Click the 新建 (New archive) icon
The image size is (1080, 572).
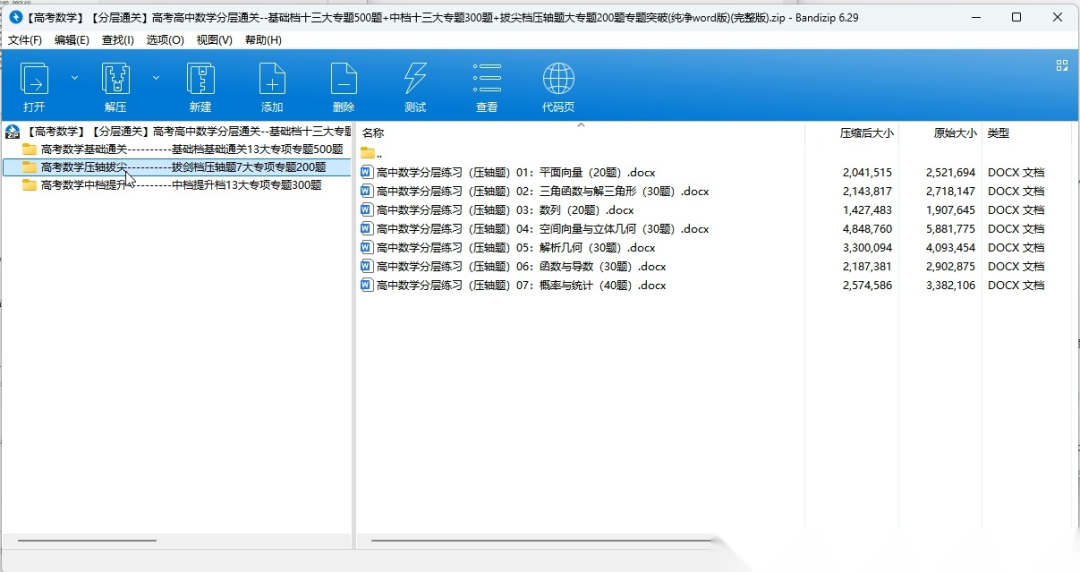click(x=200, y=80)
